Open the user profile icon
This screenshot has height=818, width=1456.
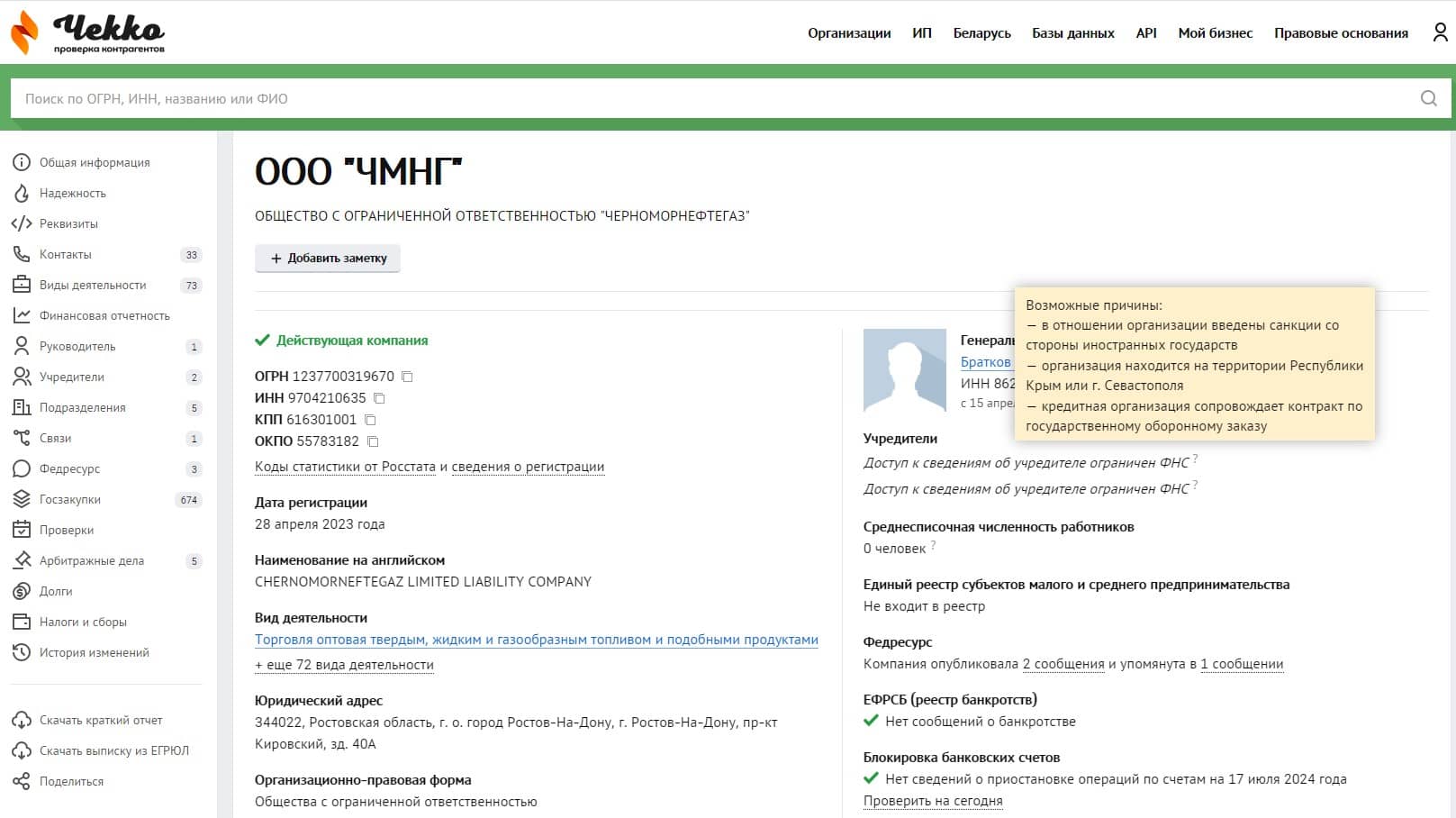pyautogui.click(x=1440, y=32)
